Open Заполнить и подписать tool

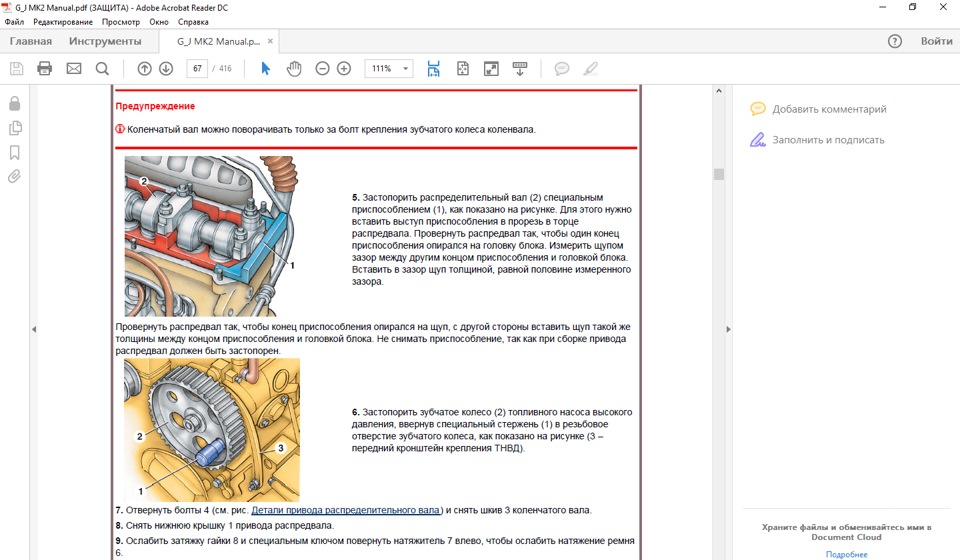click(x=817, y=140)
